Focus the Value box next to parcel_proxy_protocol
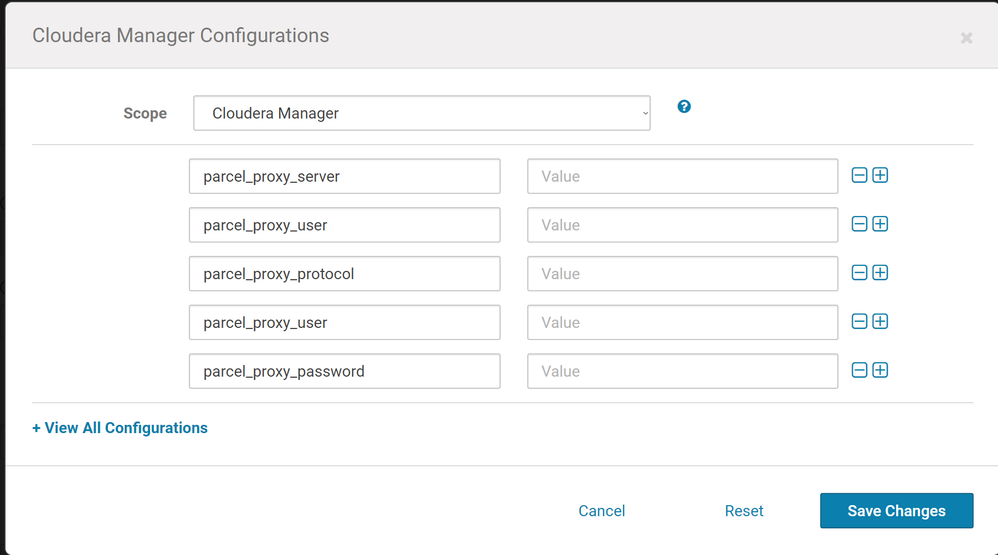Viewport: 998px width, 555px height. click(682, 274)
